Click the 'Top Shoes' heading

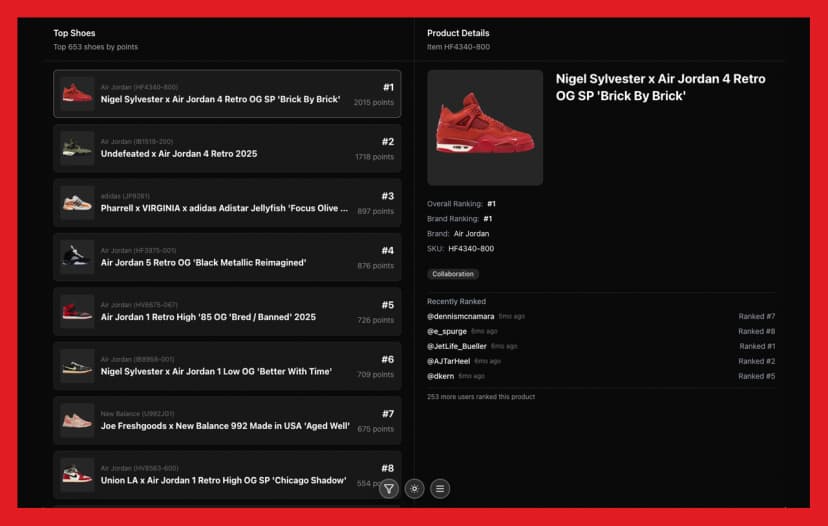[74, 33]
